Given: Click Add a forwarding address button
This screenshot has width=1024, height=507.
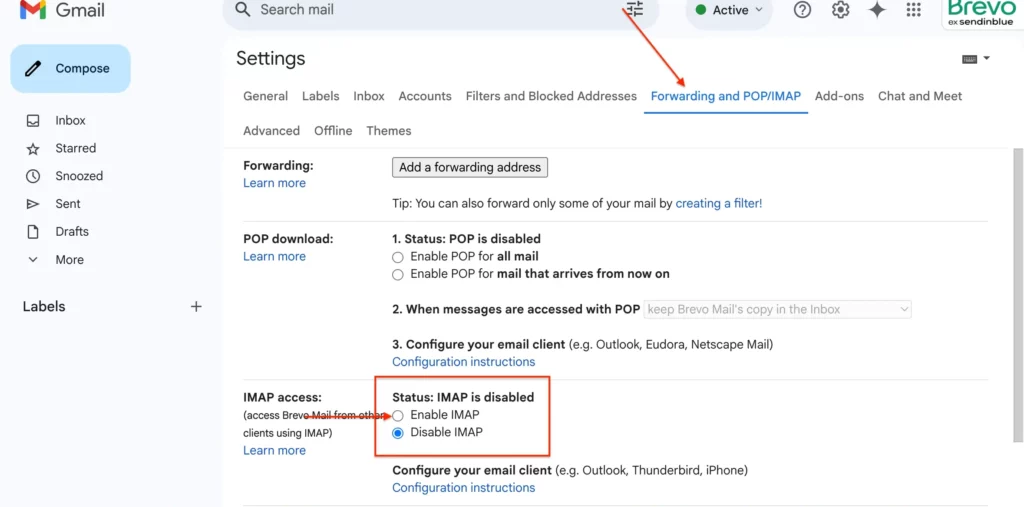Looking at the screenshot, I should tap(470, 167).
